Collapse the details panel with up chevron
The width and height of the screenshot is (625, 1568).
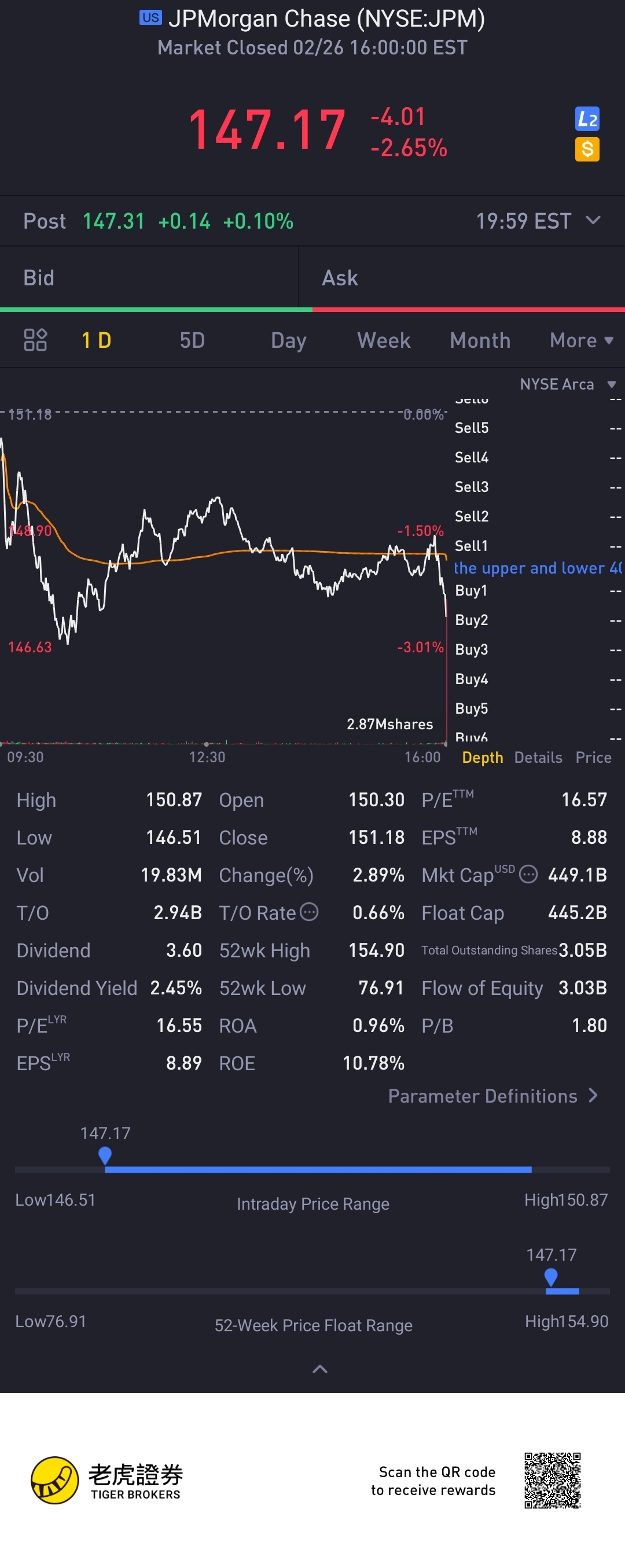click(319, 1369)
